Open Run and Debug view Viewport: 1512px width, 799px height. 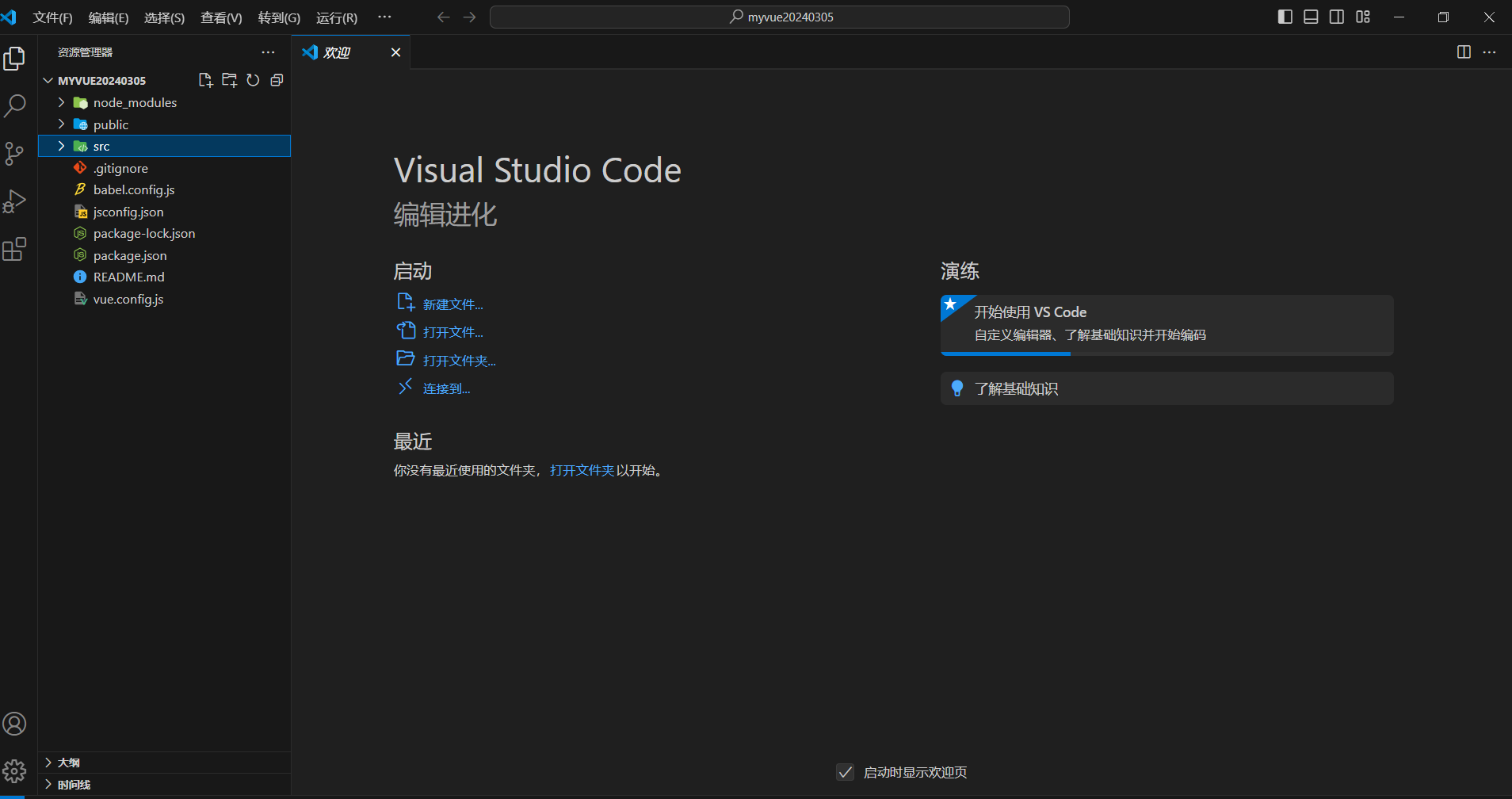click(x=15, y=201)
